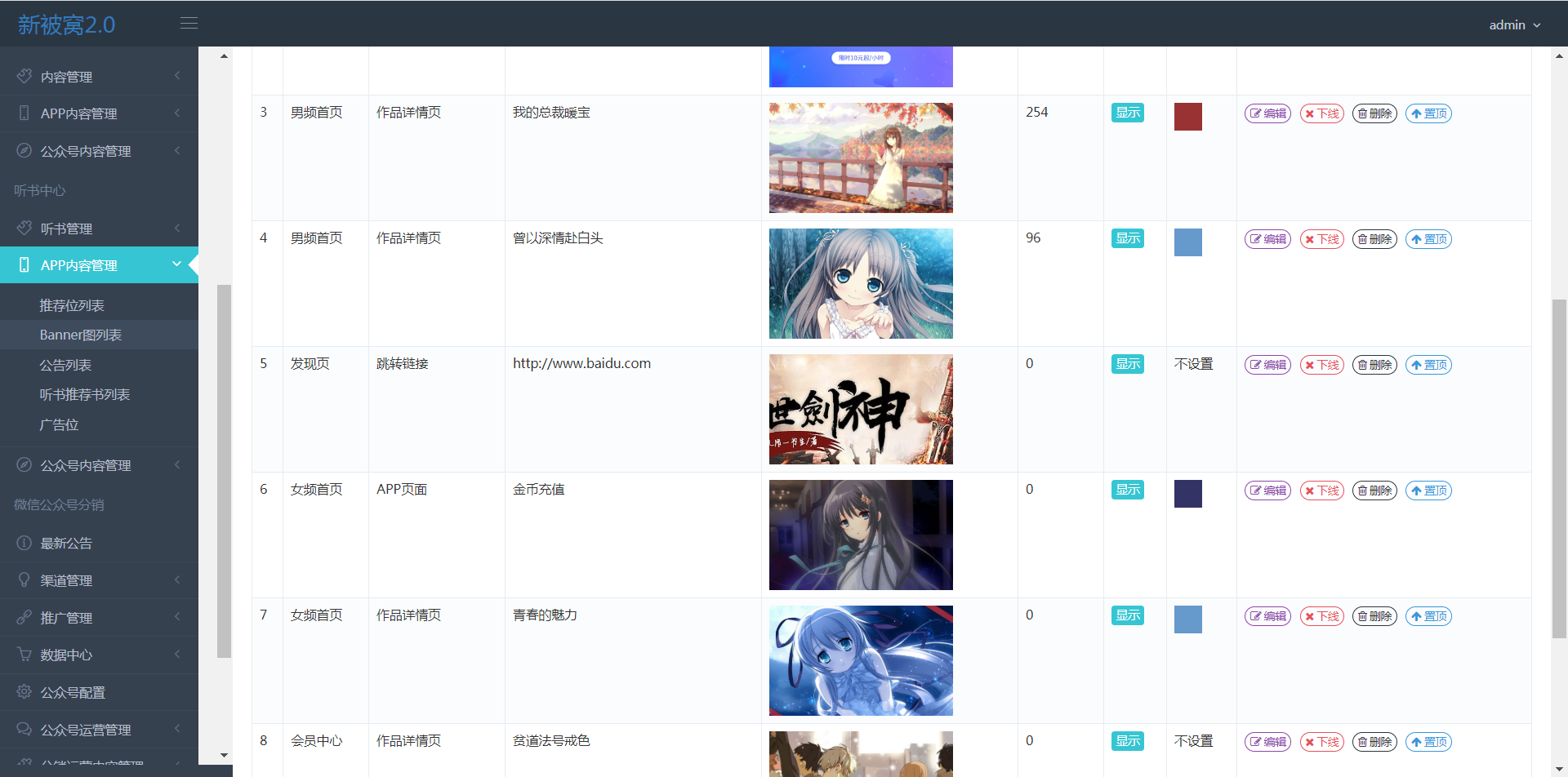This screenshot has height=777, width=1568.
Task: Expand the 公众号内容管理 menu below 广告位
Action: [99, 465]
